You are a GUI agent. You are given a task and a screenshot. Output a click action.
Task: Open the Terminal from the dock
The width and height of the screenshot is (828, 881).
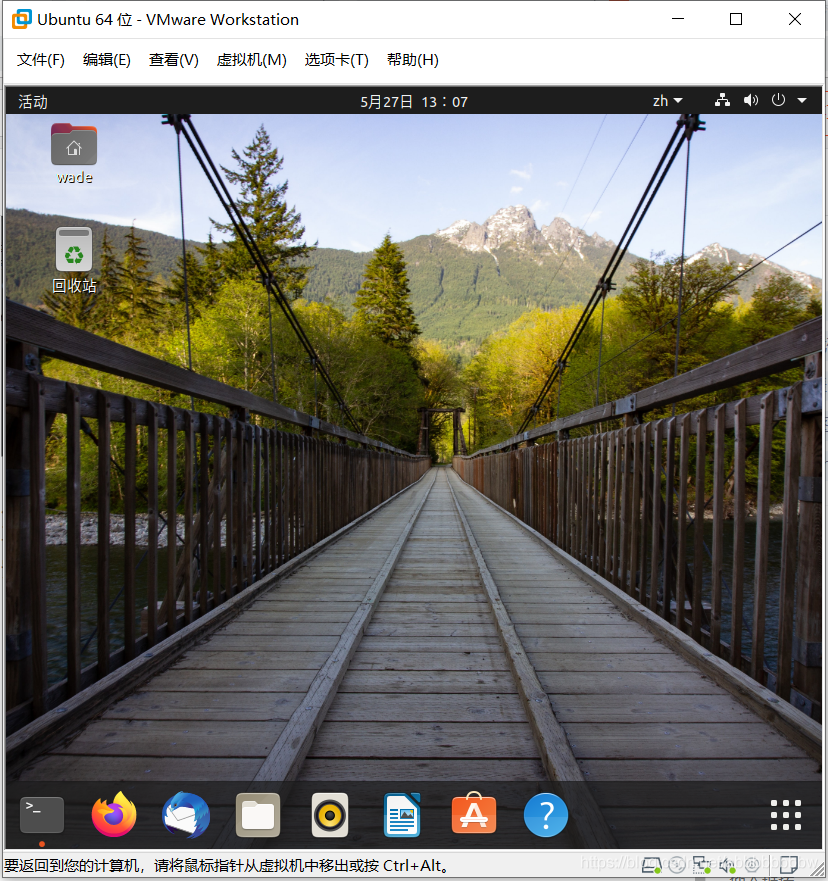tap(41, 815)
